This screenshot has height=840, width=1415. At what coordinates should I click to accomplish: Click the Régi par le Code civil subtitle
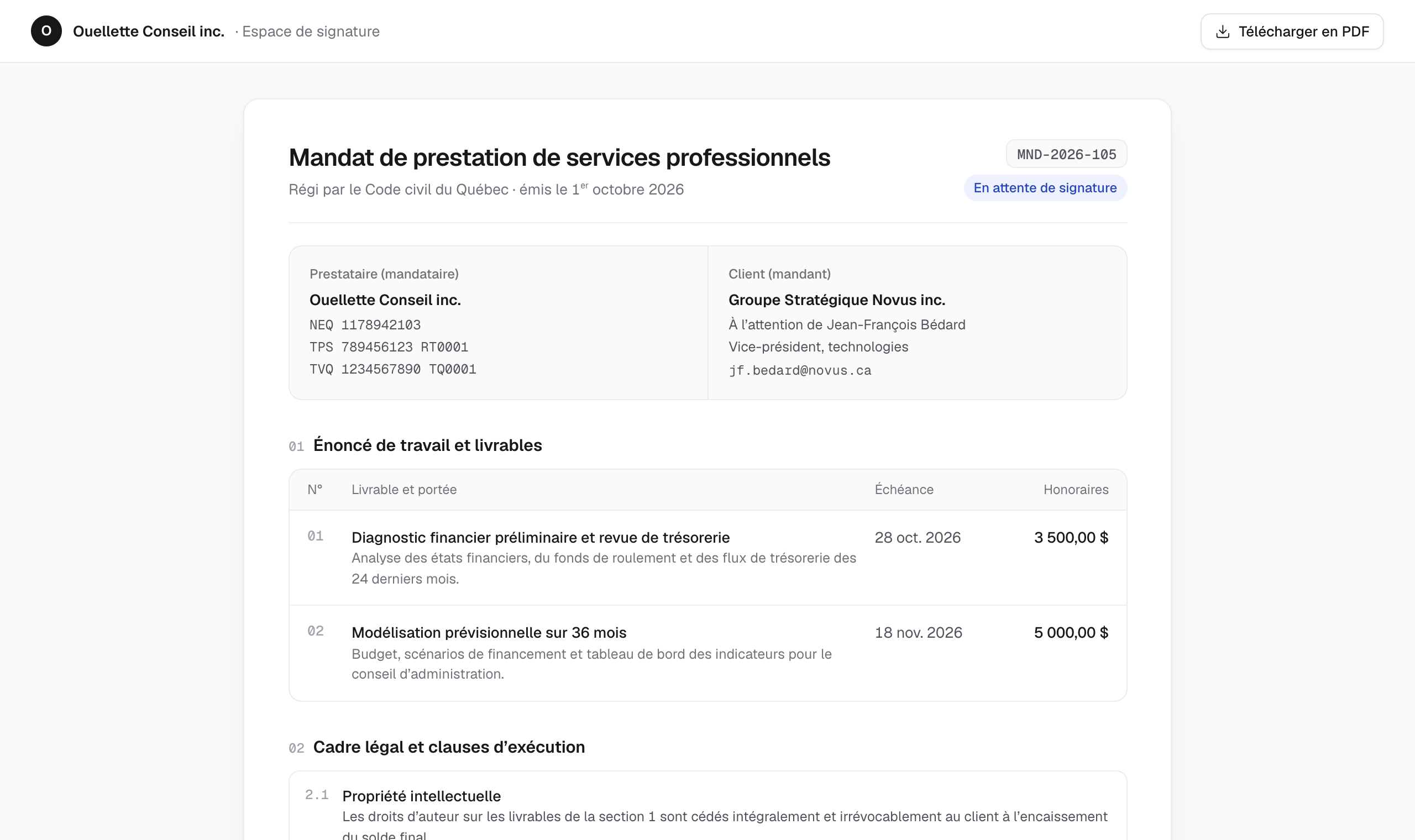point(486,190)
